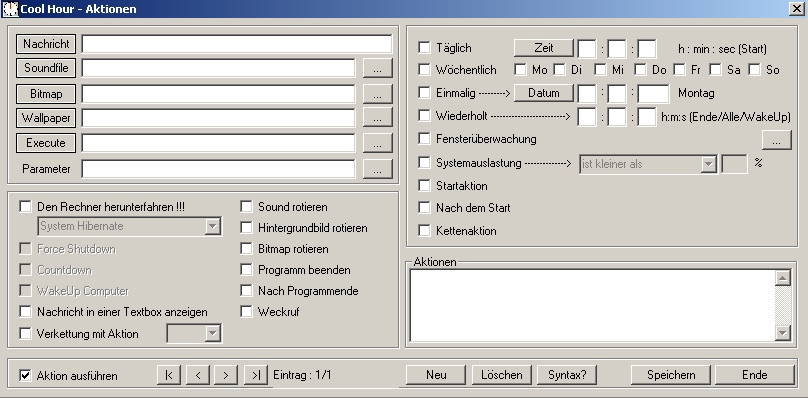Viewport: 808px width, 398px height.
Task: Go to next entry with > button
Action: coord(226,375)
